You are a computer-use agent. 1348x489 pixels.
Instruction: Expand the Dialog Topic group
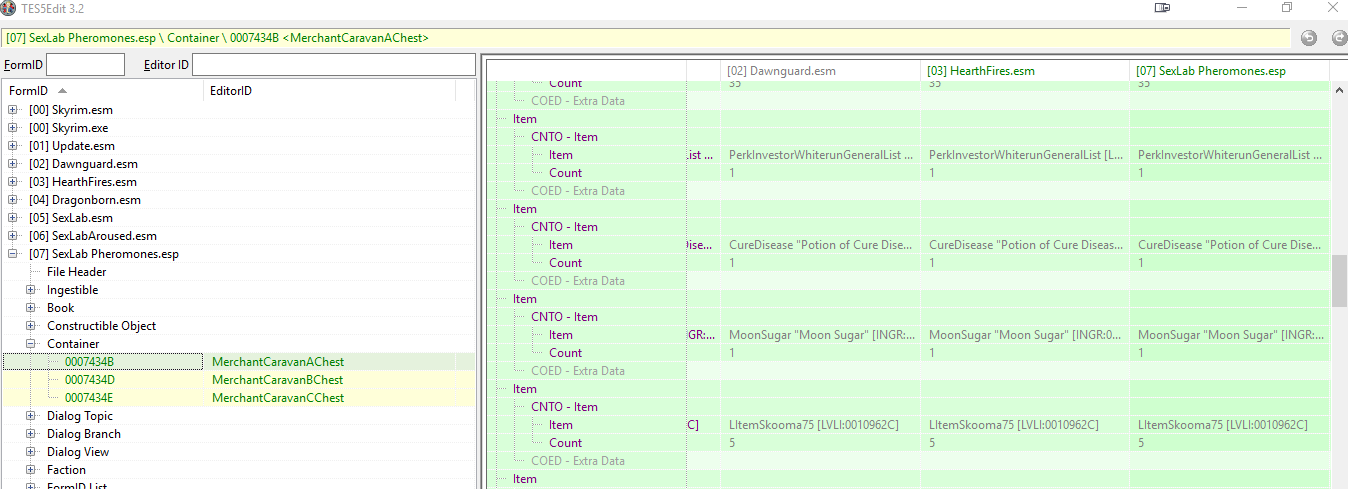coord(31,416)
